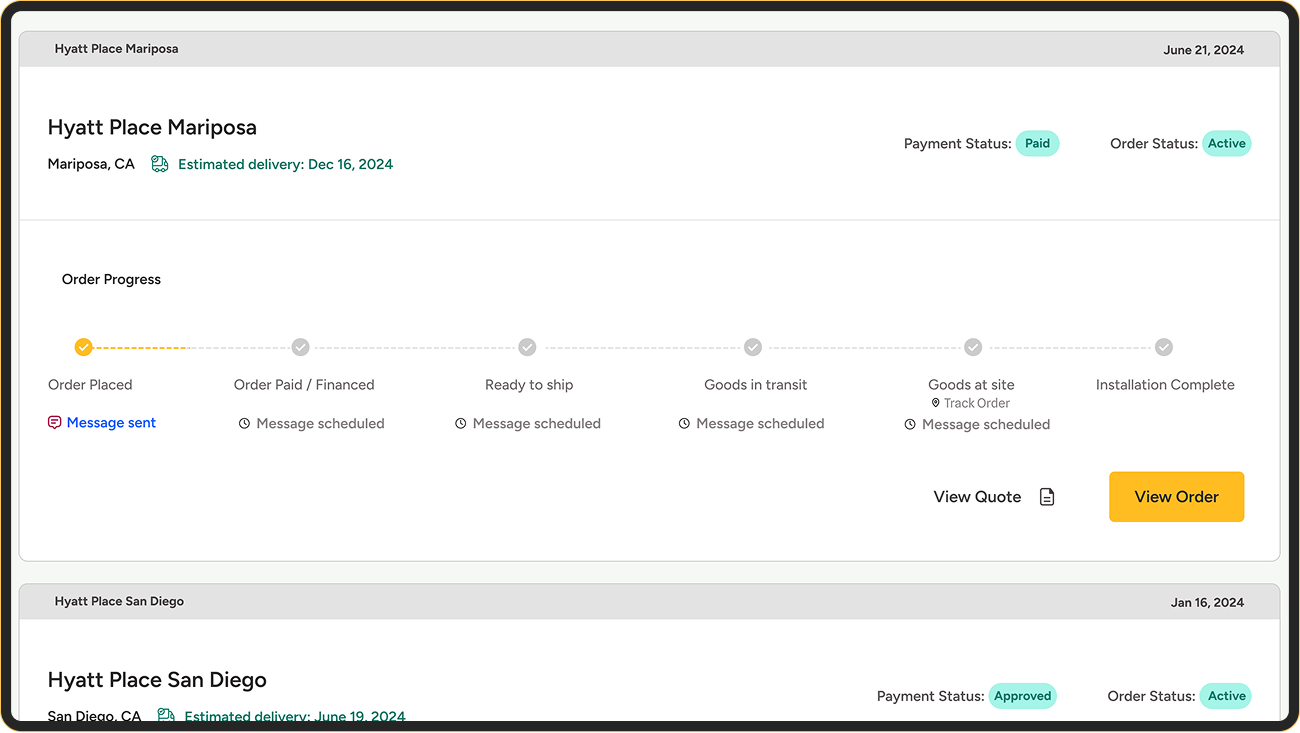The image size is (1300, 733).
Task: Click the red message icon under Order Placed
Action: tap(55, 423)
